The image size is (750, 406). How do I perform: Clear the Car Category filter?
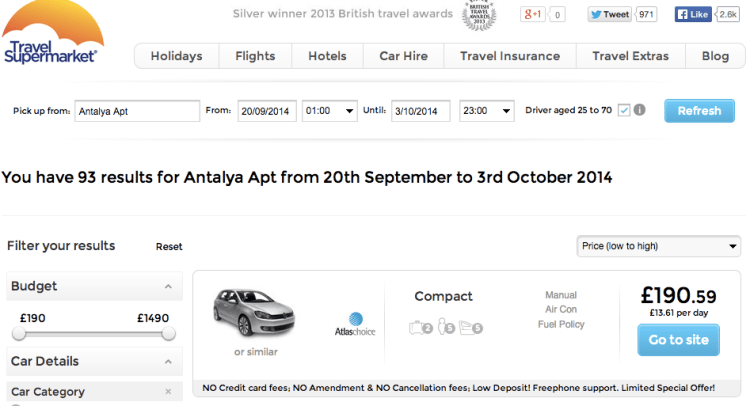pyautogui.click(x=168, y=392)
